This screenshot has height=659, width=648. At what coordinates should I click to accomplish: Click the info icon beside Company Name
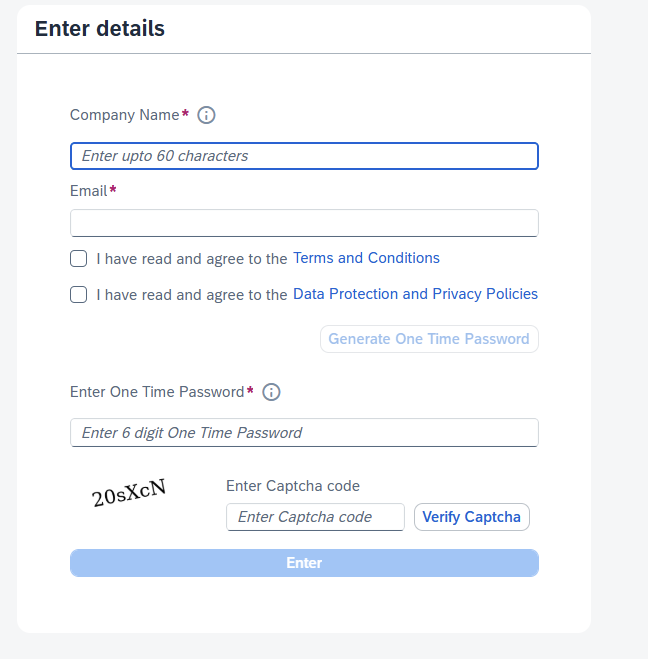(x=207, y=115)
